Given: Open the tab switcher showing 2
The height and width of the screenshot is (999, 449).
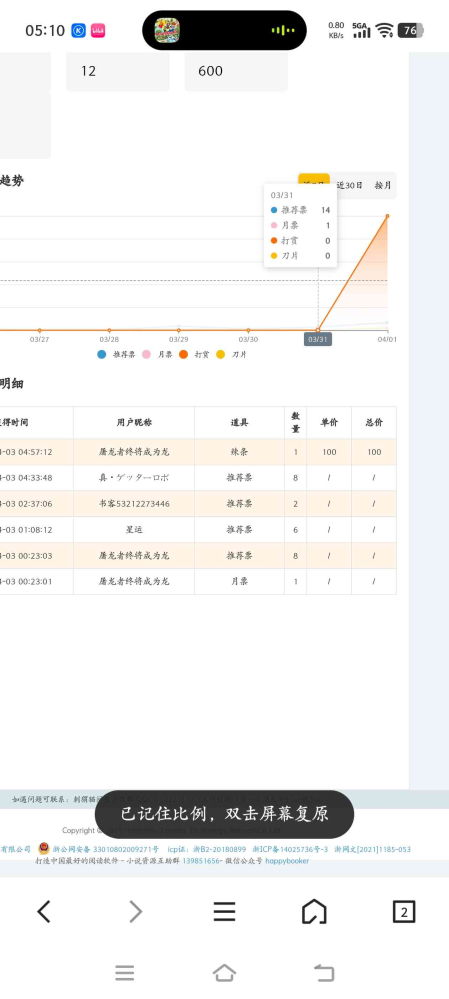Looking at the screenshot, I should pyautogui.click(x=404, y=912).
